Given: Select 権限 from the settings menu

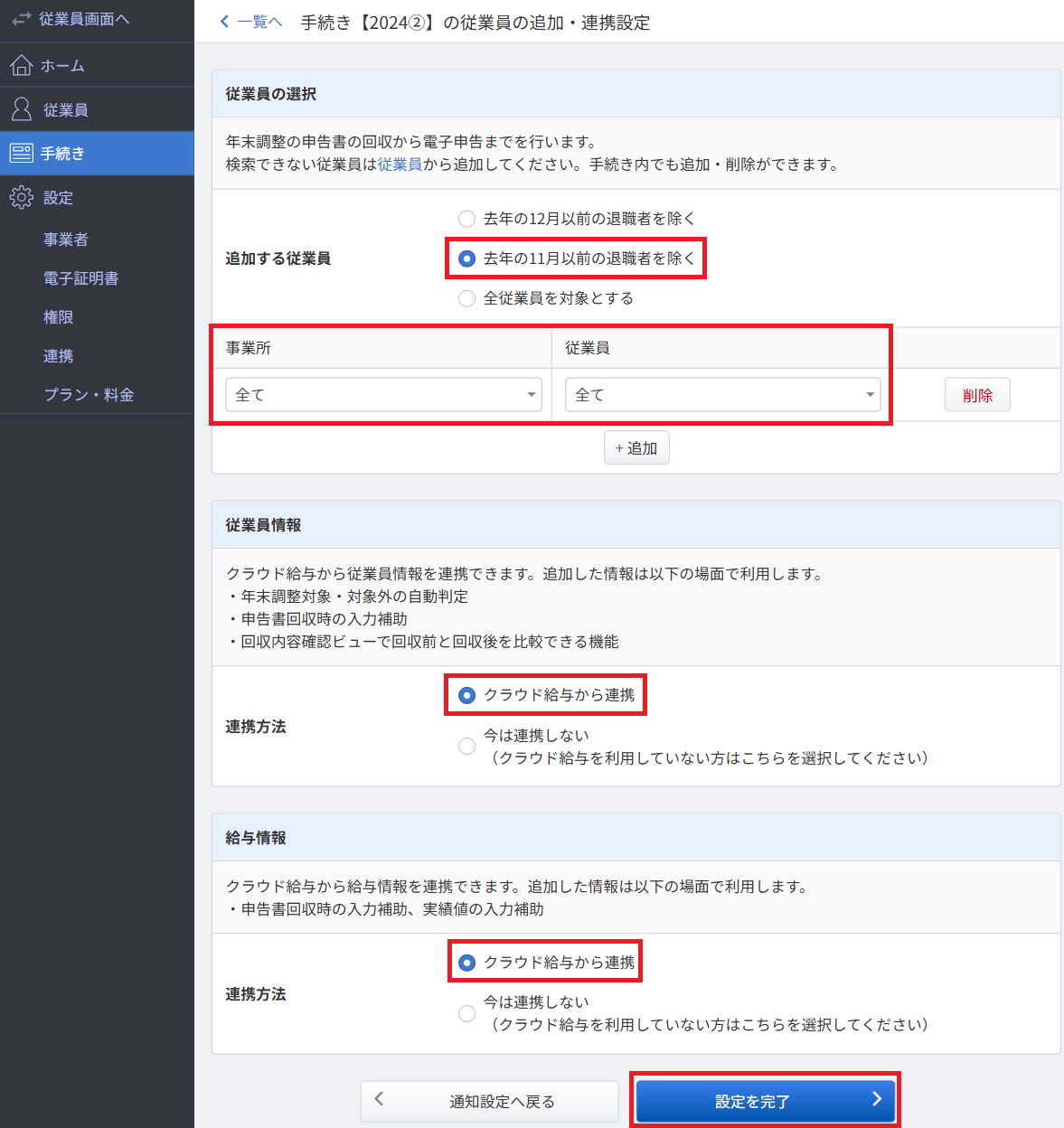Looking at the screenshot, I should pyautogui.click(x=58, y=316).
